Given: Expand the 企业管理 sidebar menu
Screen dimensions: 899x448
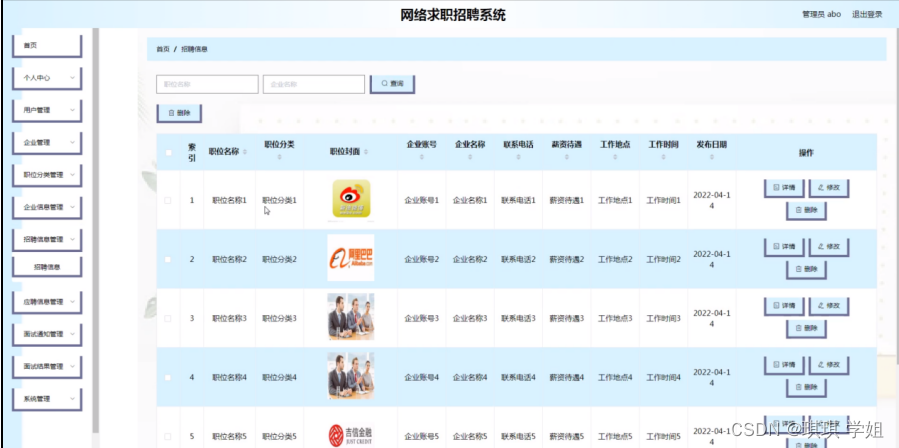Looking at the screenshot, I should click(47, 143).
